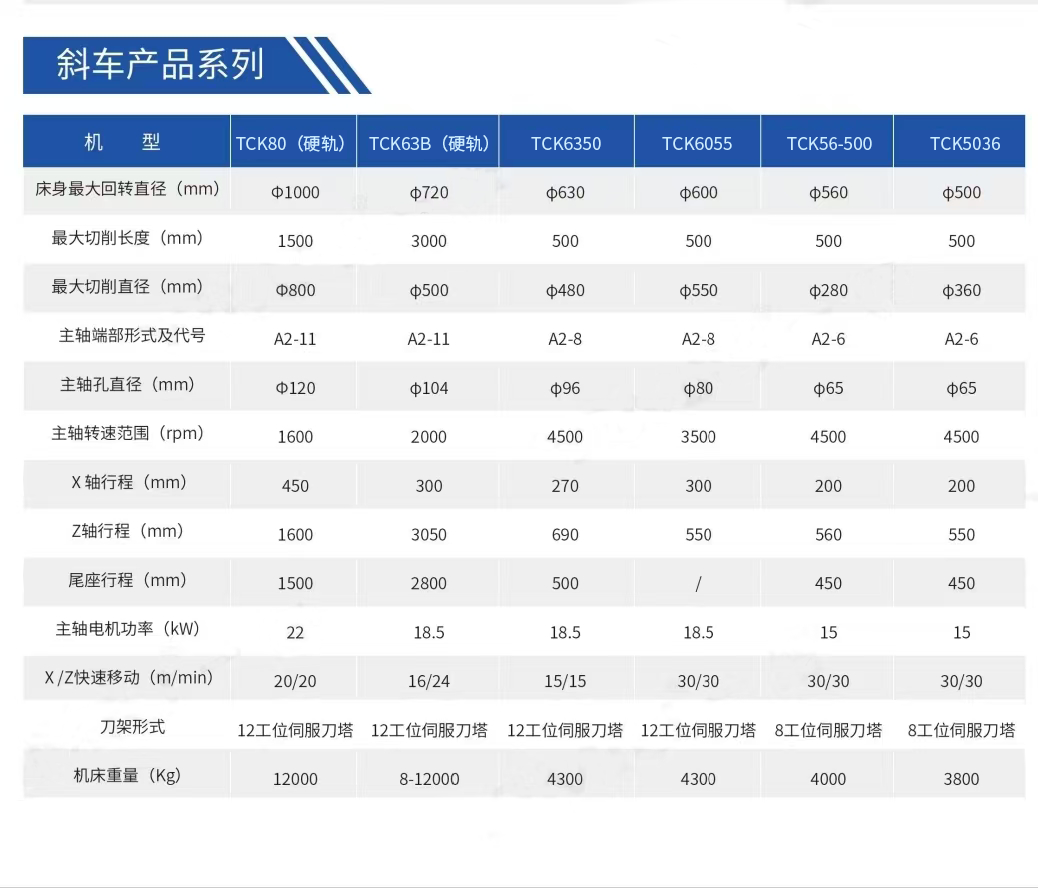Viewport: 1038px width, 888px height.
Task: Click the 主轴转速范围 row label
Action: tap(125, 434)
